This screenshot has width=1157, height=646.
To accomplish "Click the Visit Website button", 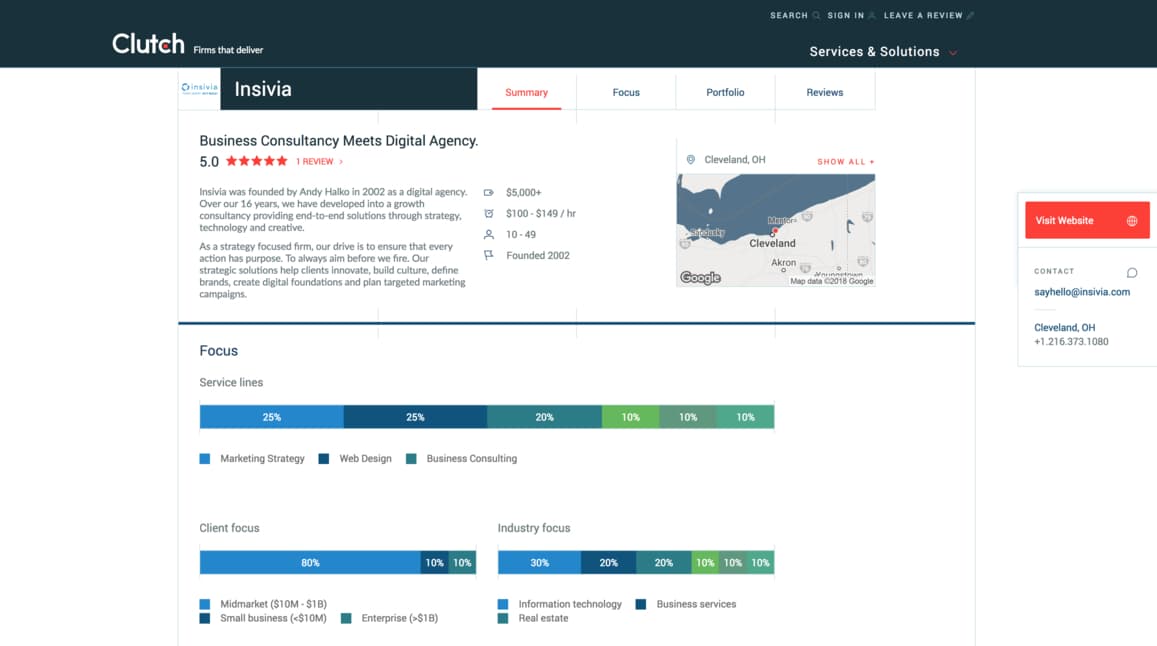I will 1087,220.
